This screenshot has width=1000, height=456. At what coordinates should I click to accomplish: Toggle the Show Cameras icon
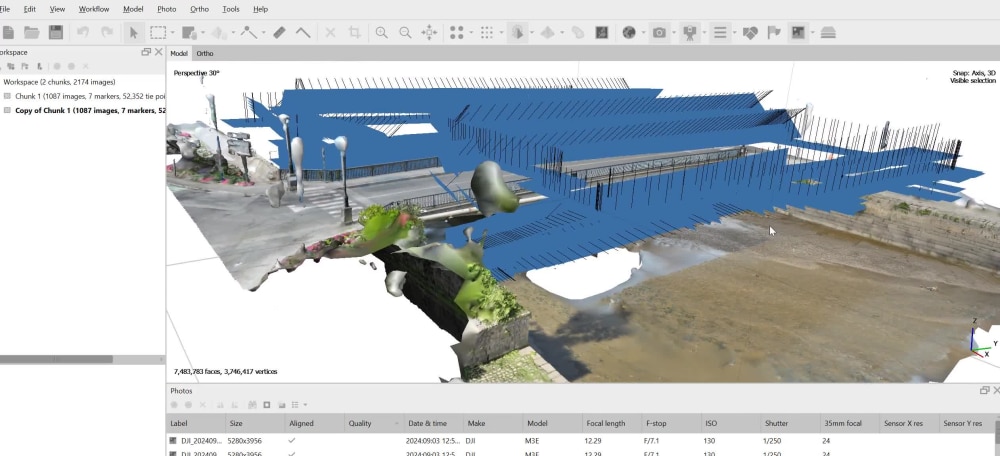(x=689, y=33)
